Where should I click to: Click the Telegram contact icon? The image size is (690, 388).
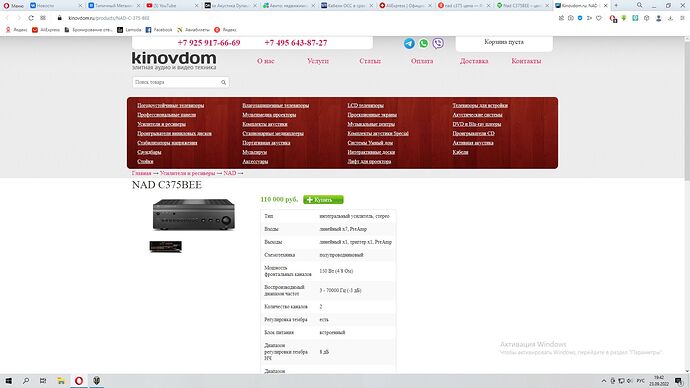(x=409, y=43)
